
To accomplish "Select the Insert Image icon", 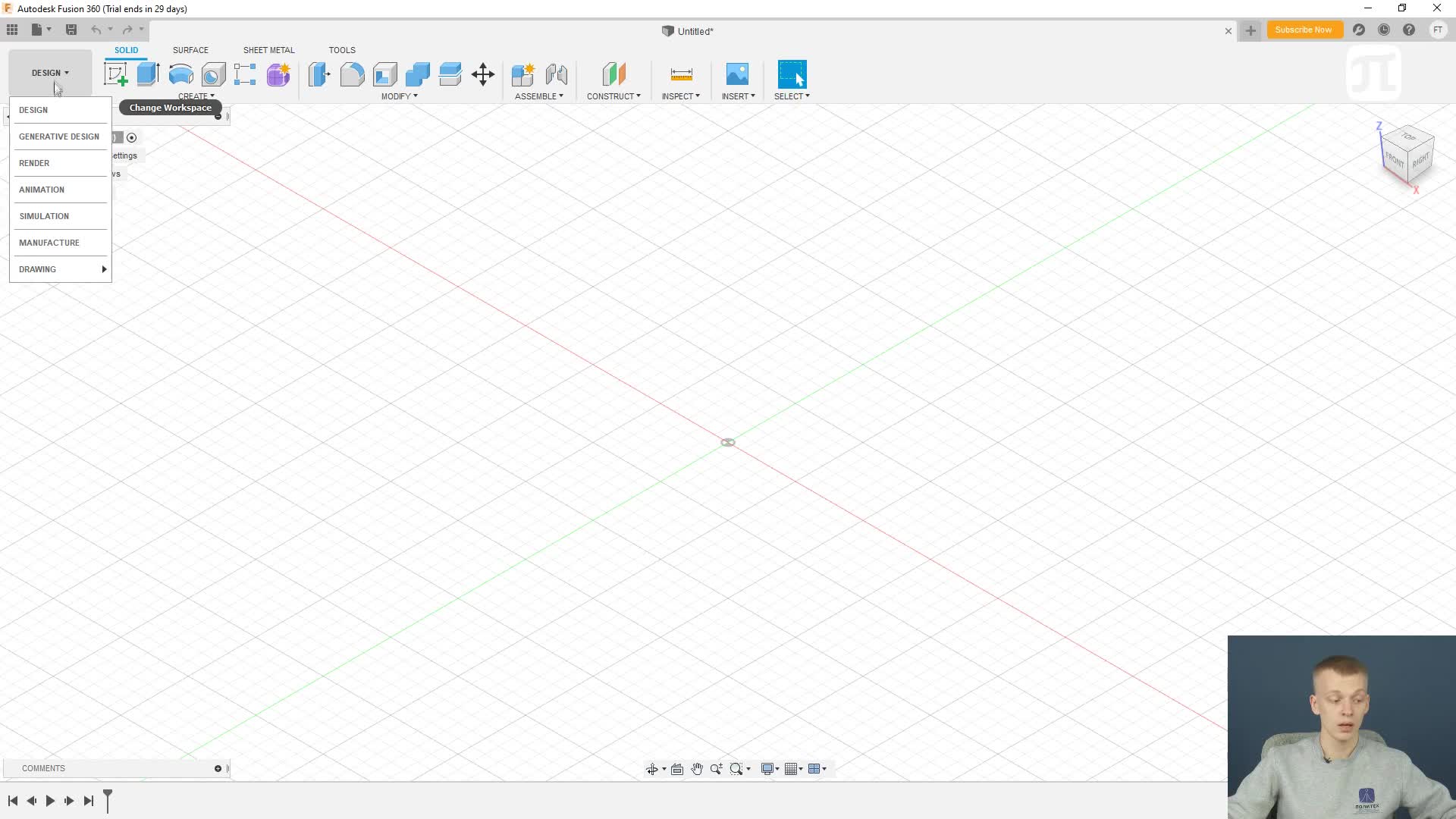I will [x=737, y=74].
